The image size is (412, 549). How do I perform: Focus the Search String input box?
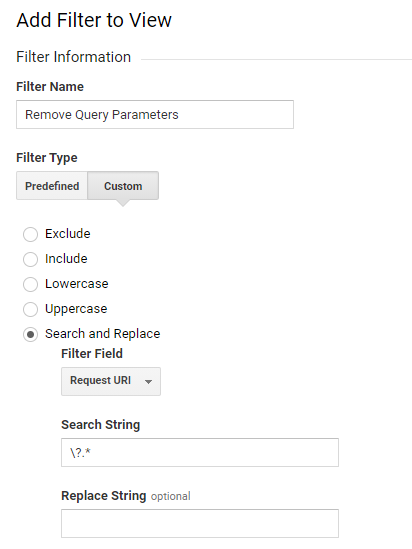tap(200, 452)
